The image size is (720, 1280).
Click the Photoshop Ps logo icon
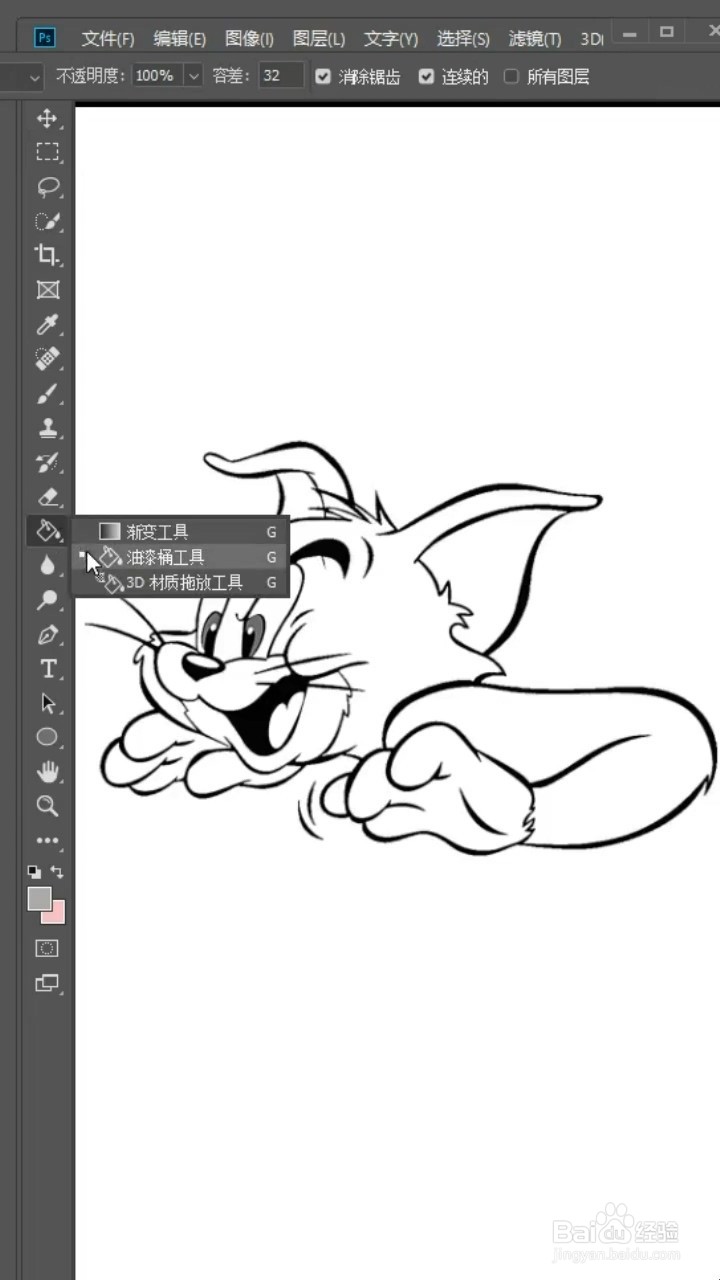coord(45,38)
